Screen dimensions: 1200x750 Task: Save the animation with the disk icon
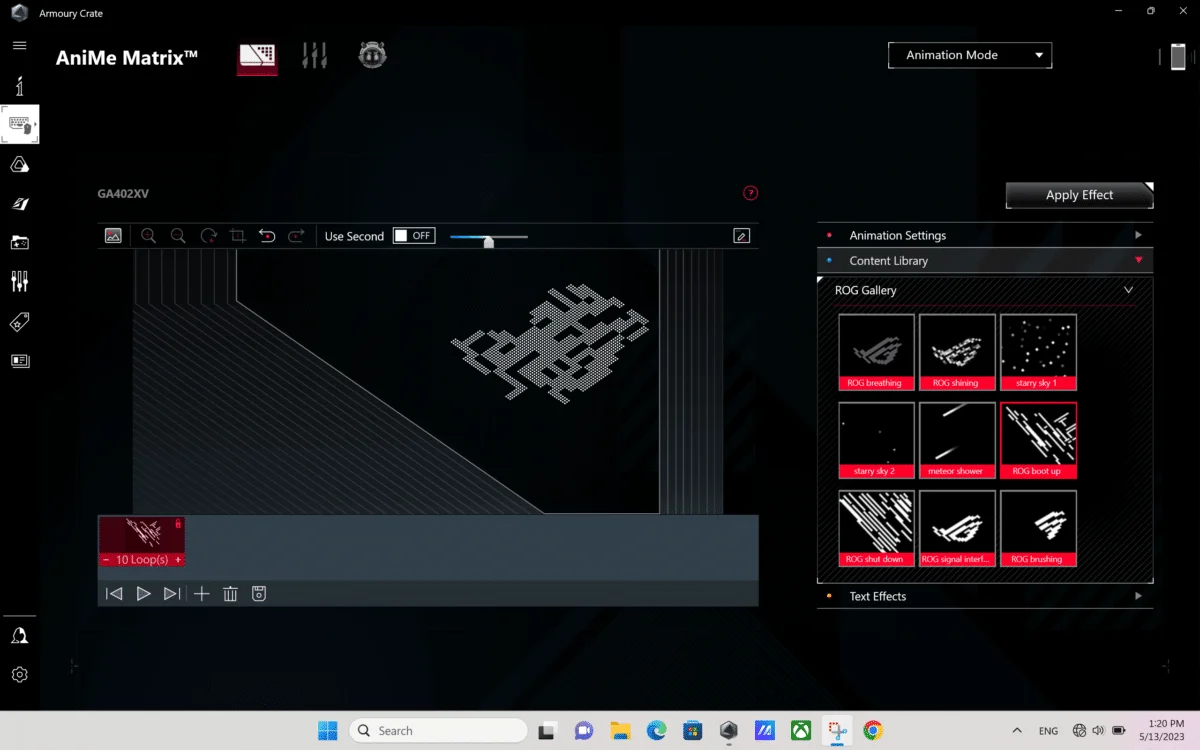click(x=259, y=594)
